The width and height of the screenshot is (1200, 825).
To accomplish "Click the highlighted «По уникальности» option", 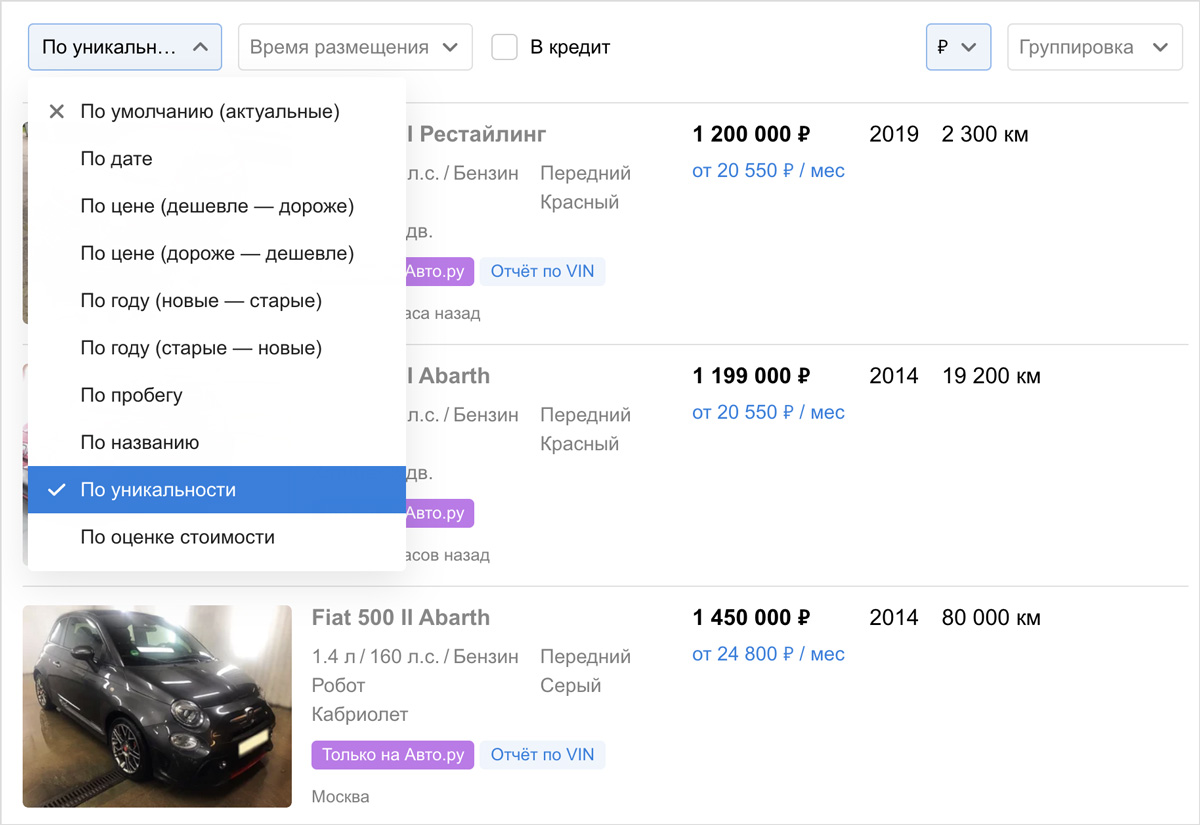I will tap(217, 490).
